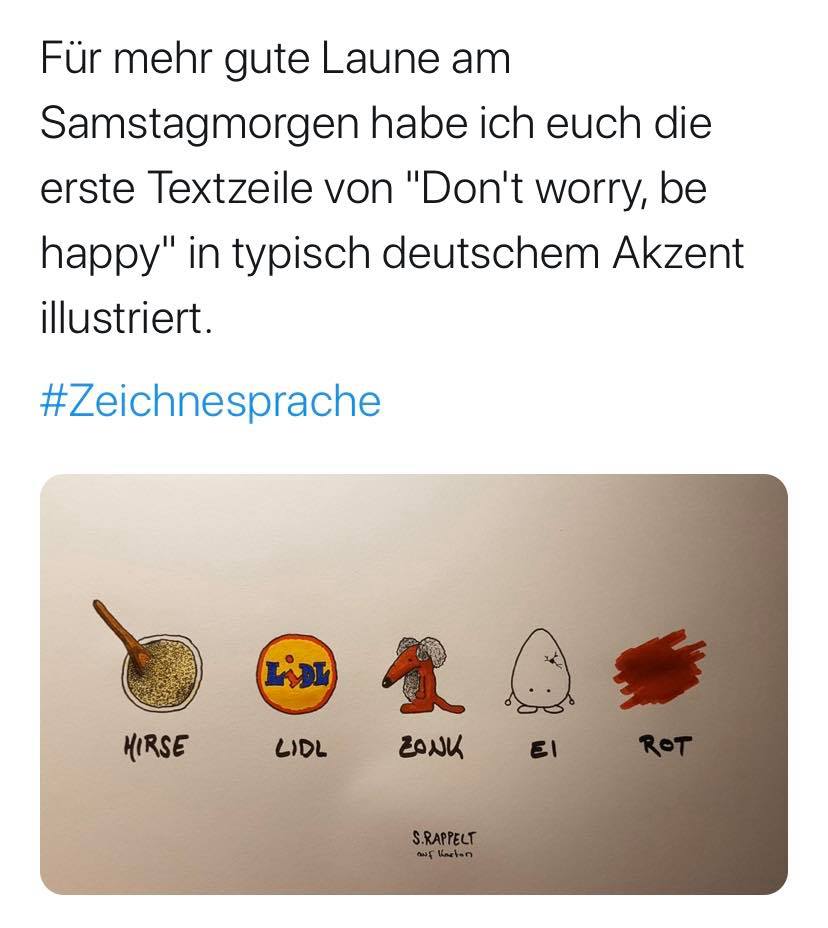The height and width of the screenshot is (928, 828).
Task: Click the cracked egg character drawing
Action: click(540, 669)
